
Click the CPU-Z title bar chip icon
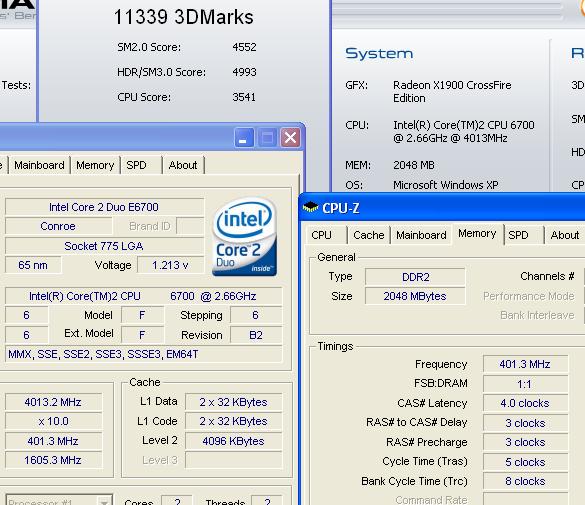pyautogui.click(x=310, y=207)
